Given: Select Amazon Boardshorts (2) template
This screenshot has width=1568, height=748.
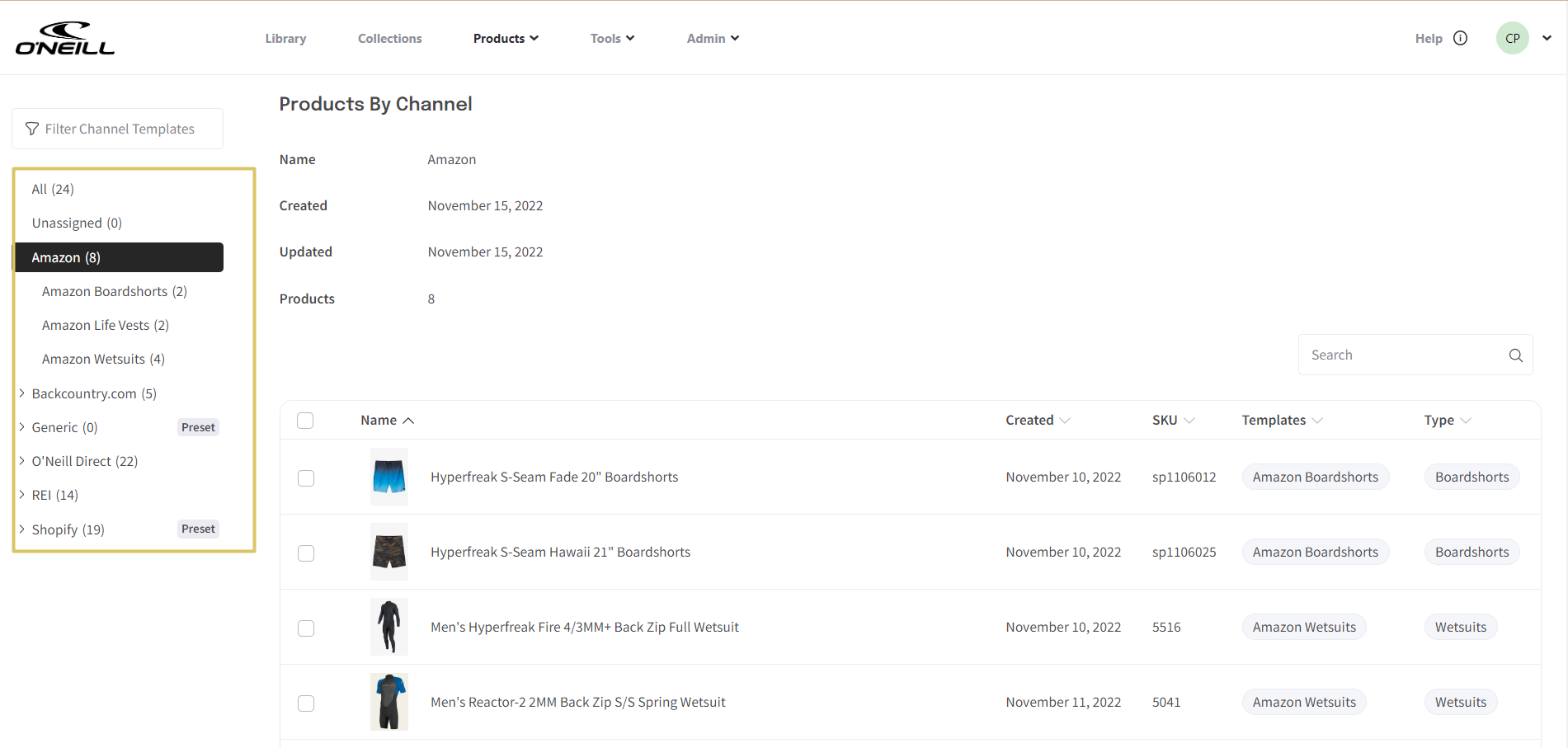Looking at the screenshot, I should (115, 291).
